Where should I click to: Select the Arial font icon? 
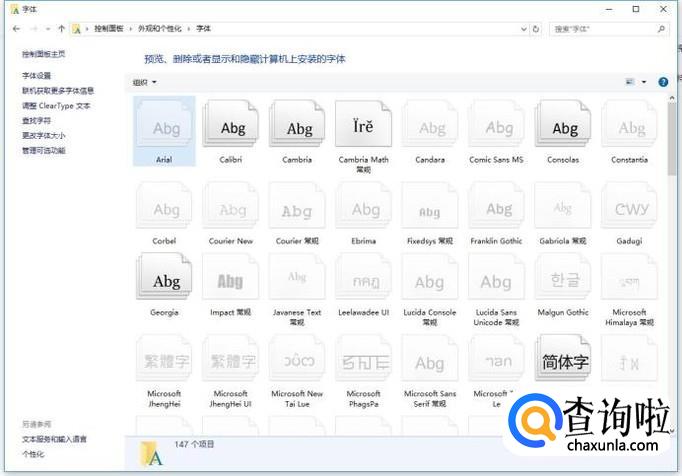[164, 124]
